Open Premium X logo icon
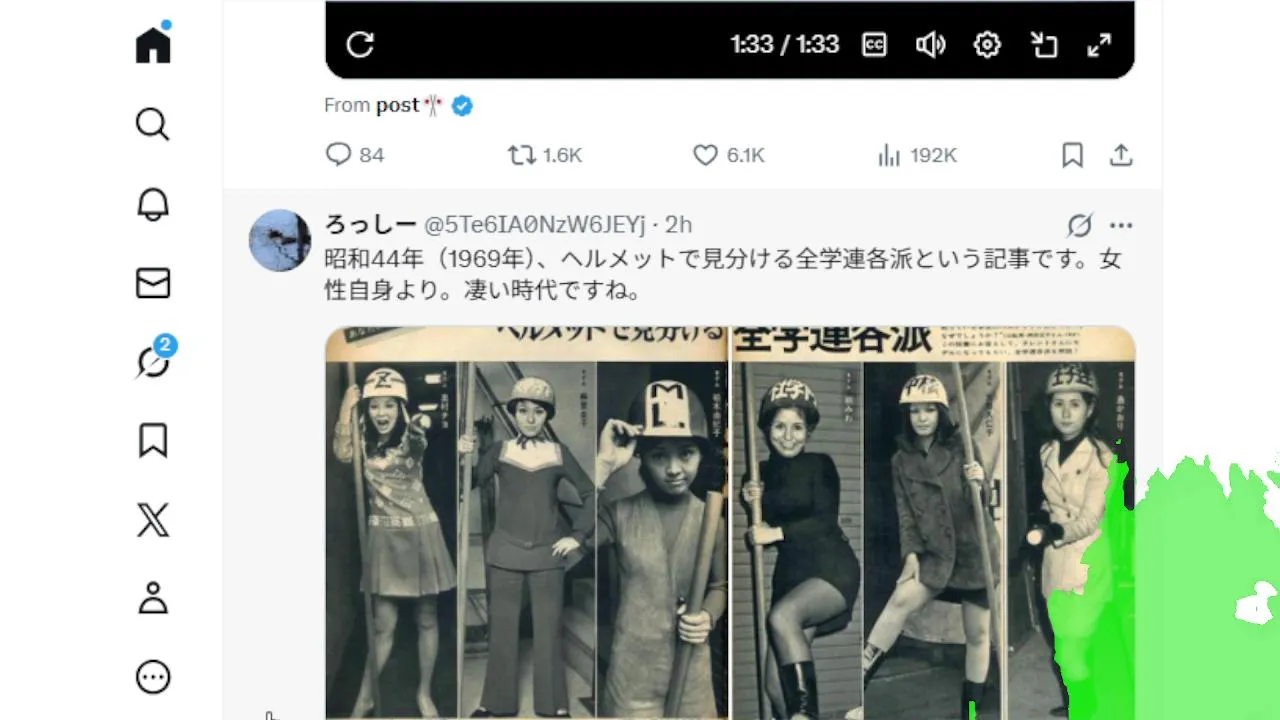 point(153,520)
